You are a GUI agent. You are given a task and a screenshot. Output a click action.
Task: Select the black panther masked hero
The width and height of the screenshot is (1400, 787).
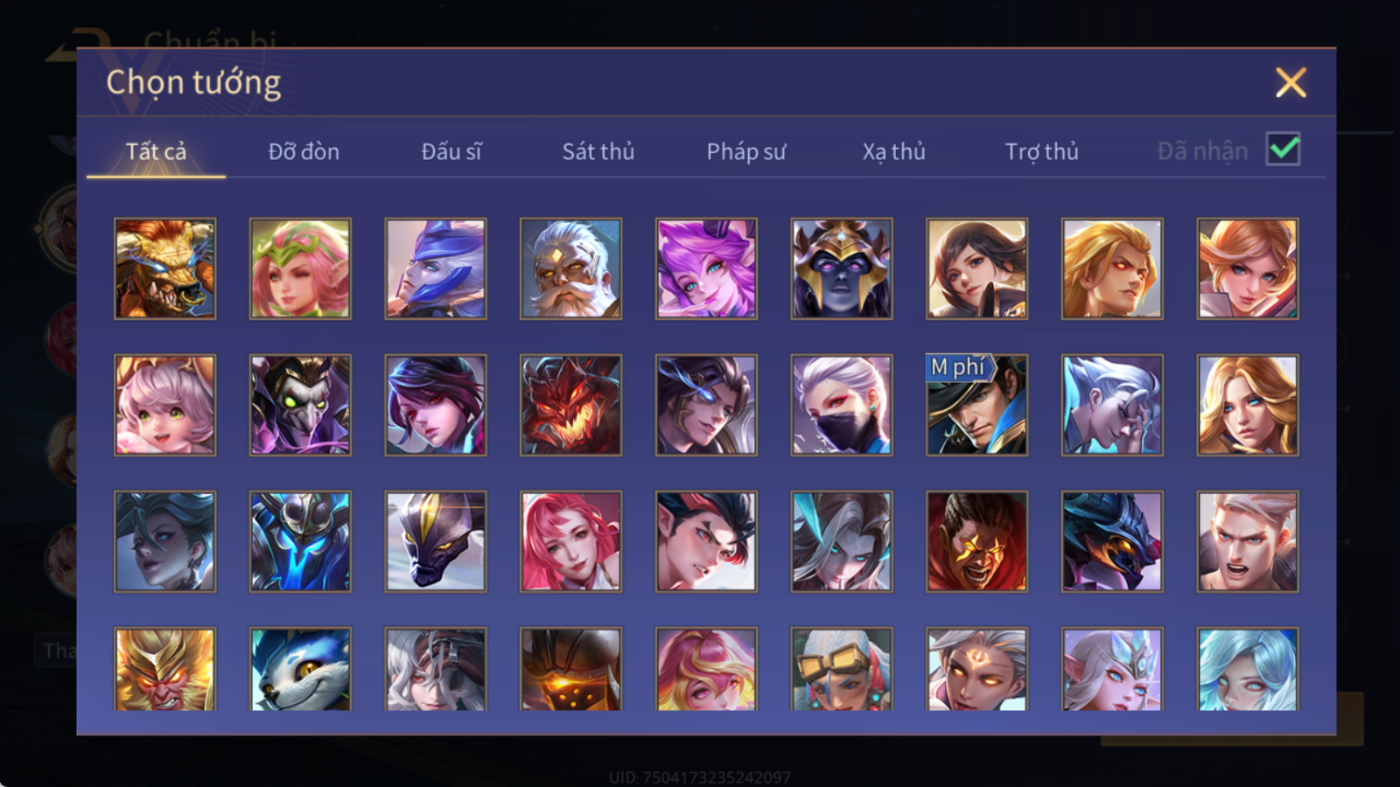(x=436, y=541)
